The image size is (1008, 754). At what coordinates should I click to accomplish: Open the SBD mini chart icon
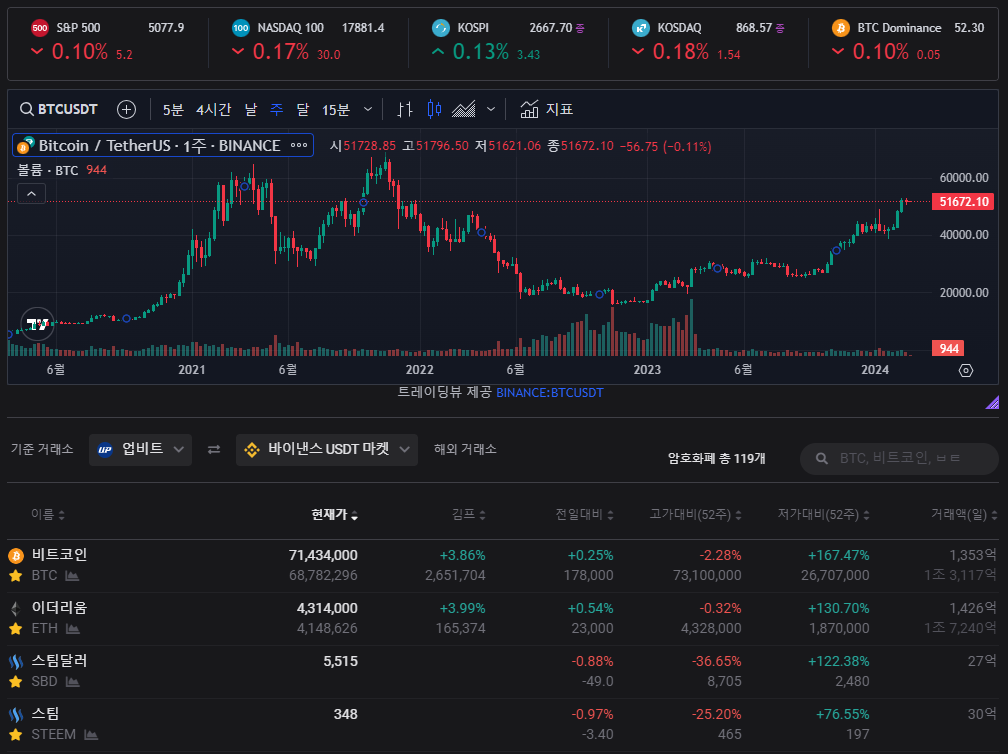coord(73,681)
